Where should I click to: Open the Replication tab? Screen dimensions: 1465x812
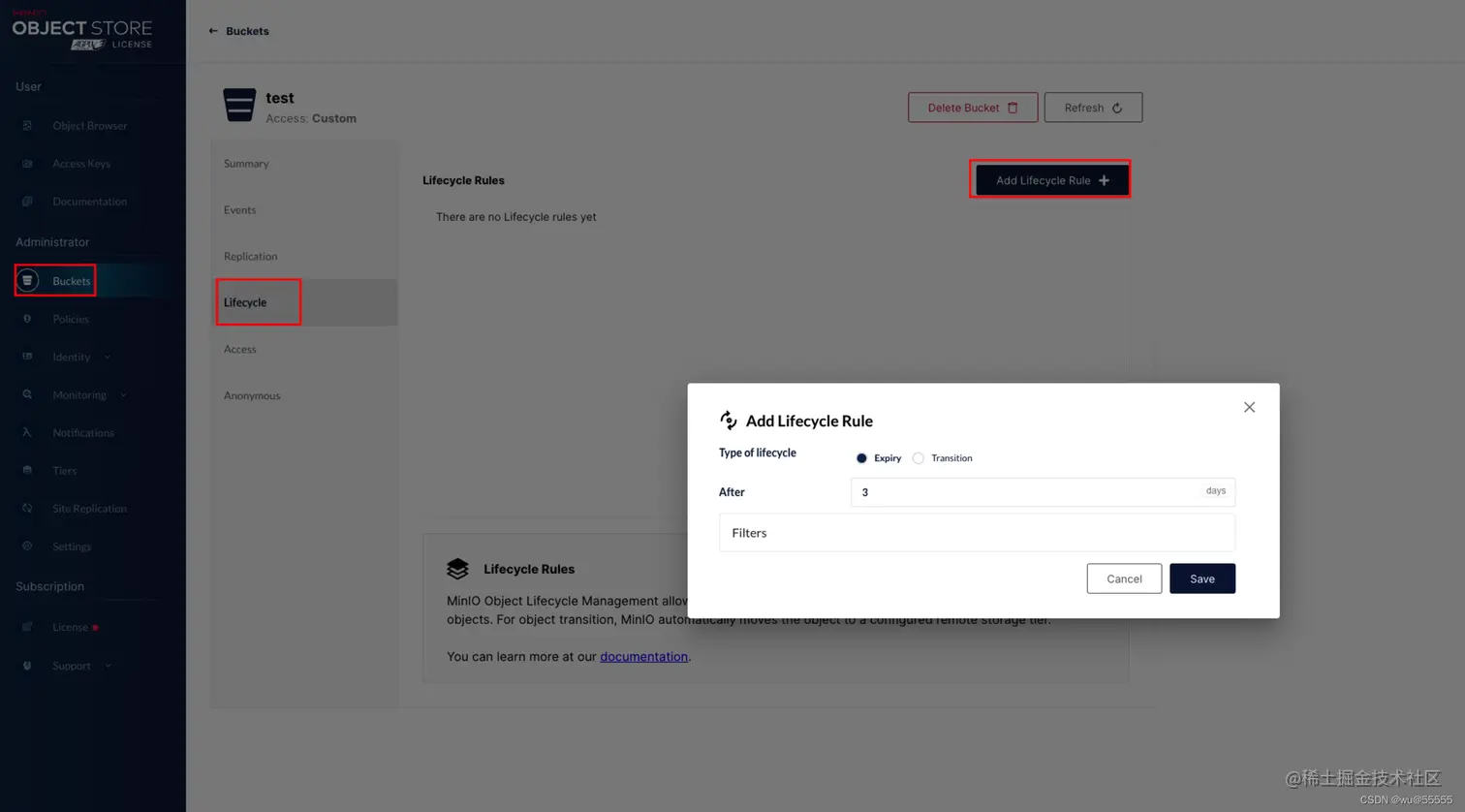[x=303, y=257]
